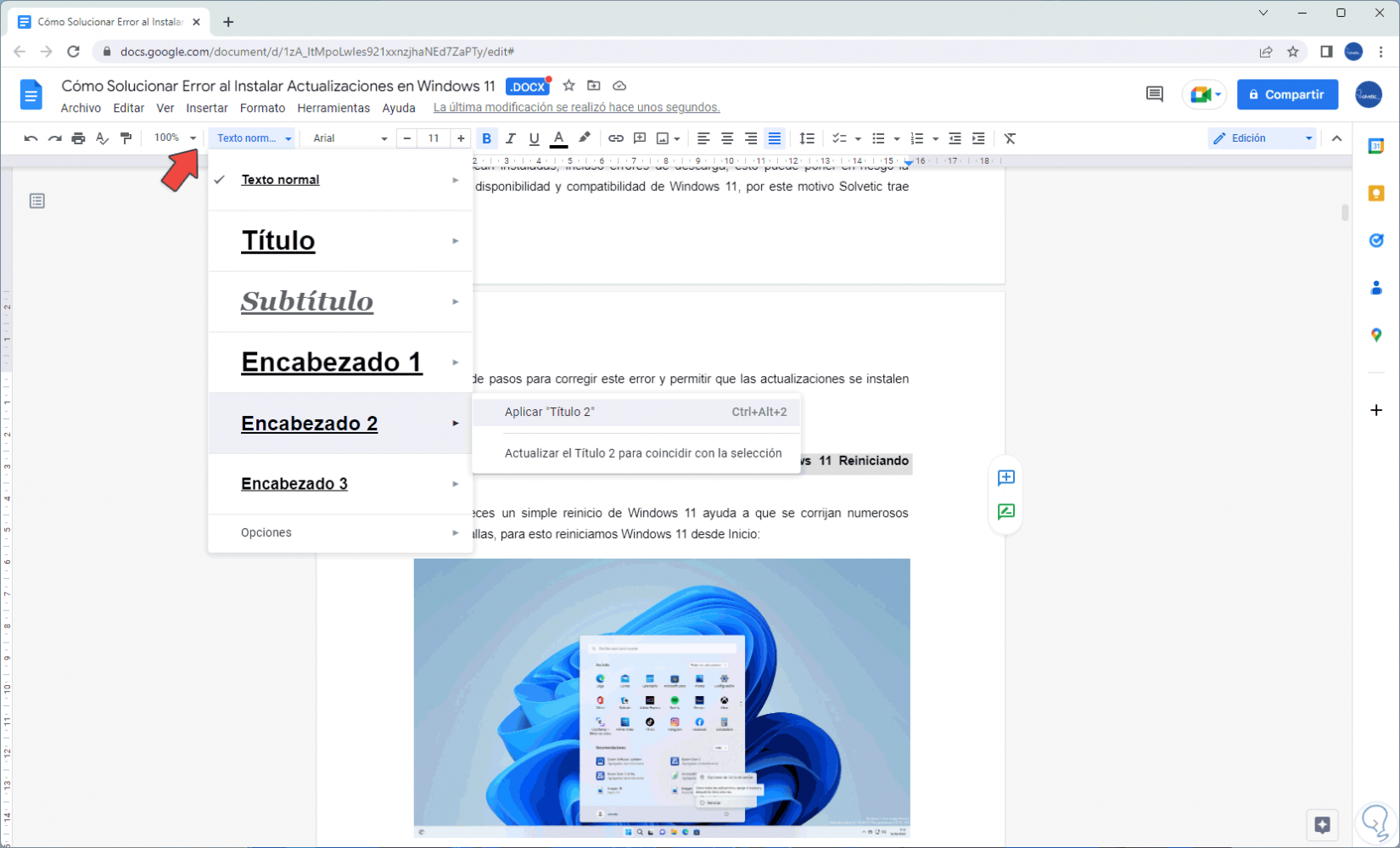Align text to the right
The height and width of the screenshot is (848, 1400).
[751, 138]
